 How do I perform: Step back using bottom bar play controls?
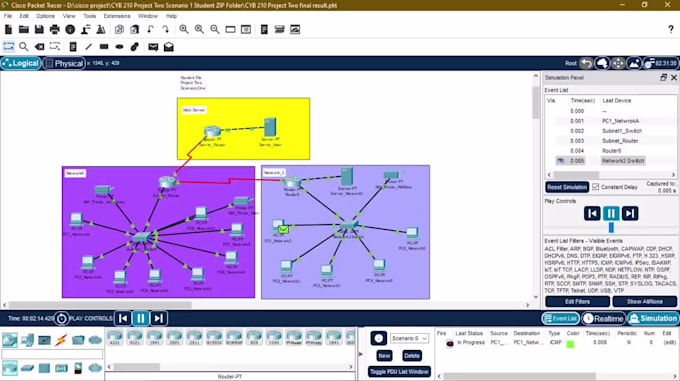click(x=123, y=319)
